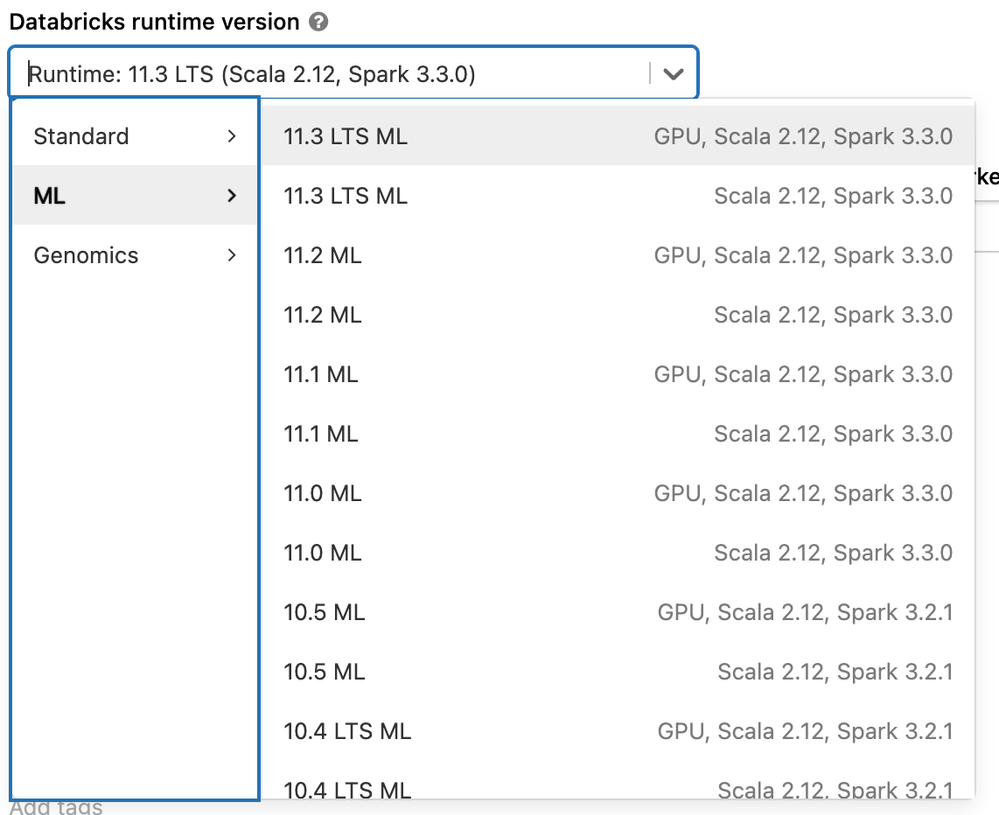Expand the arrow next to Standard
Viewport: 999px width, 815px height.
[x=232, y=136]
